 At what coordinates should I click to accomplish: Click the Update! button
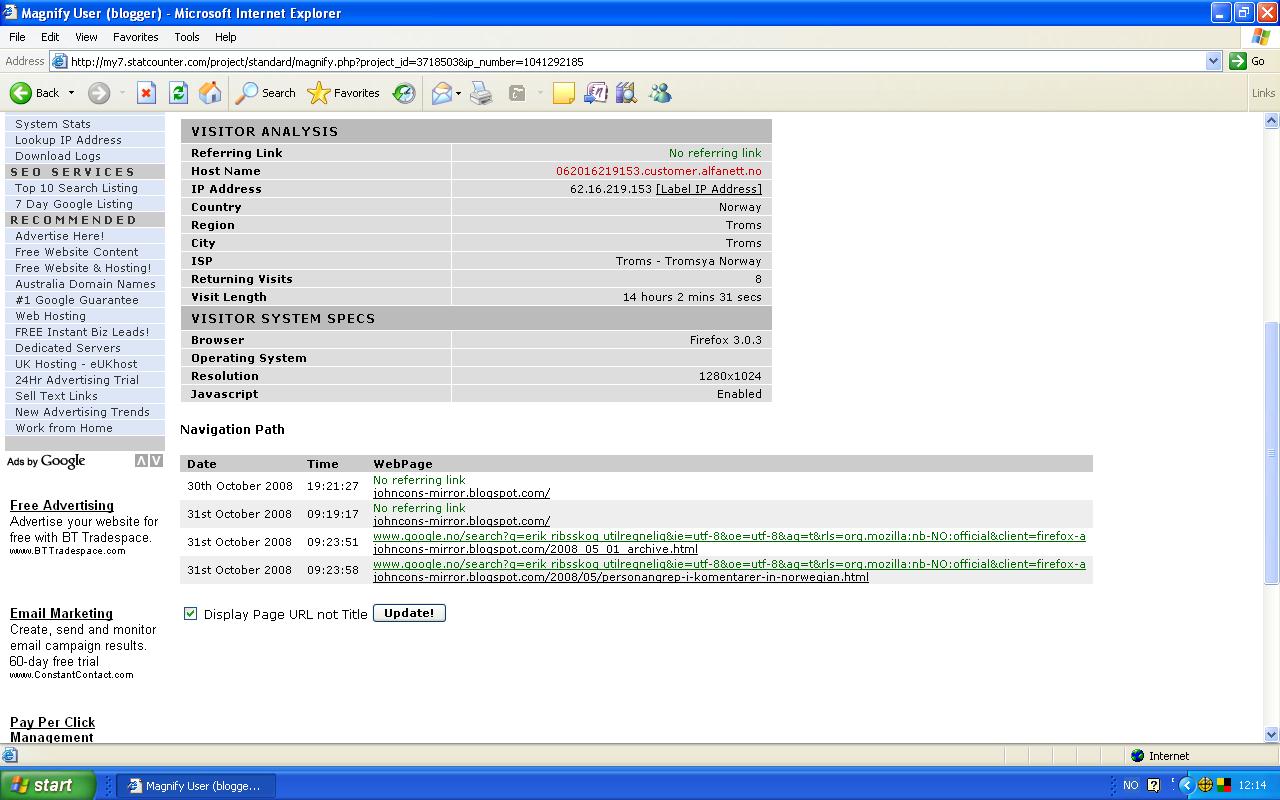[409, 613]
